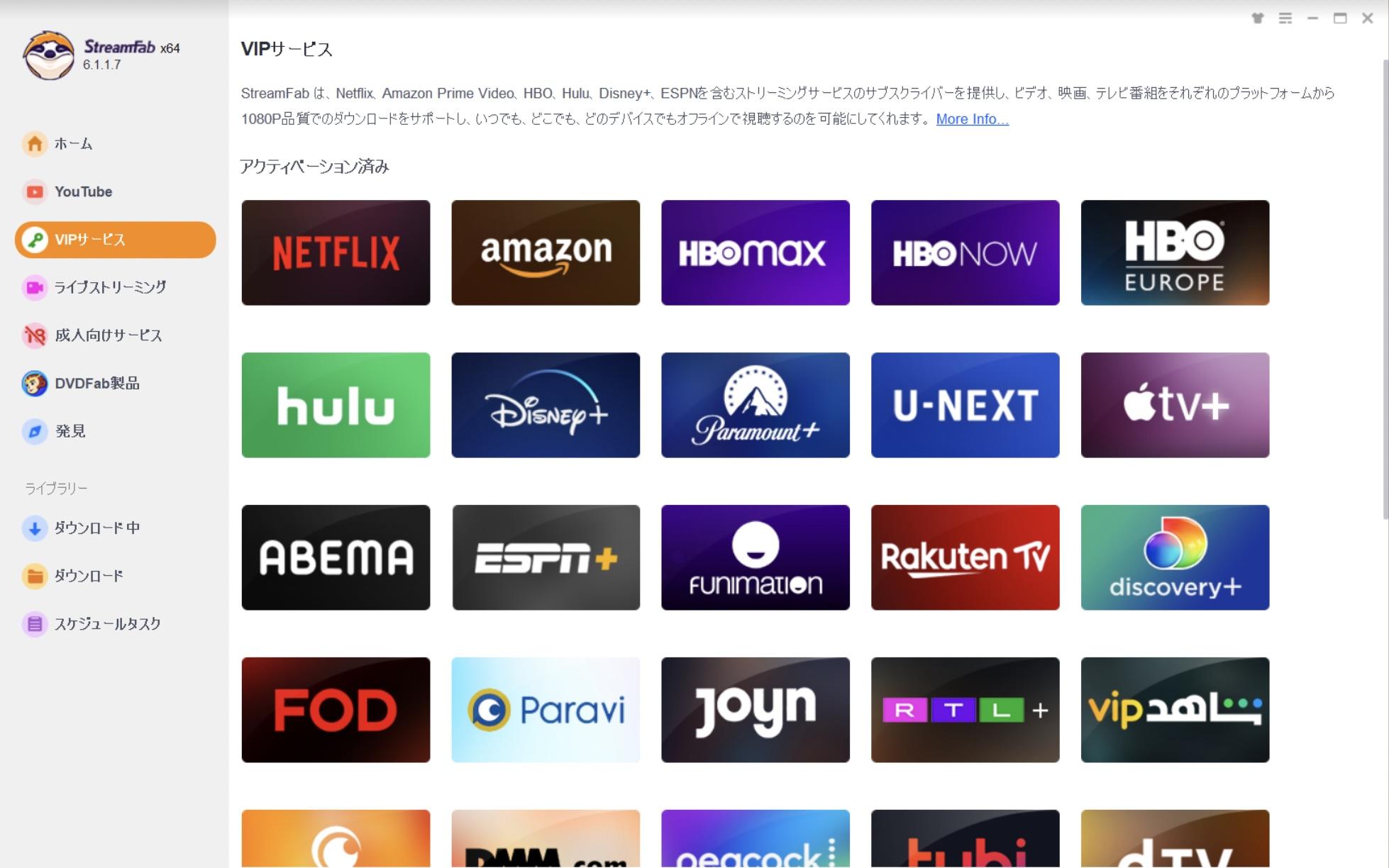Select the DMM.com tile
1389x868 pixels.
coord(546,838)
